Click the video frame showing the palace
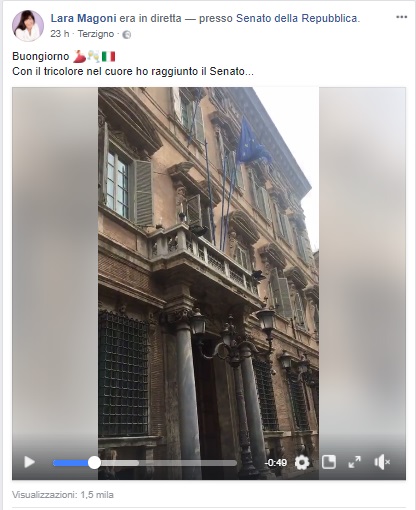This screenshot has width=416, height=510. click(x=209, y=267)
